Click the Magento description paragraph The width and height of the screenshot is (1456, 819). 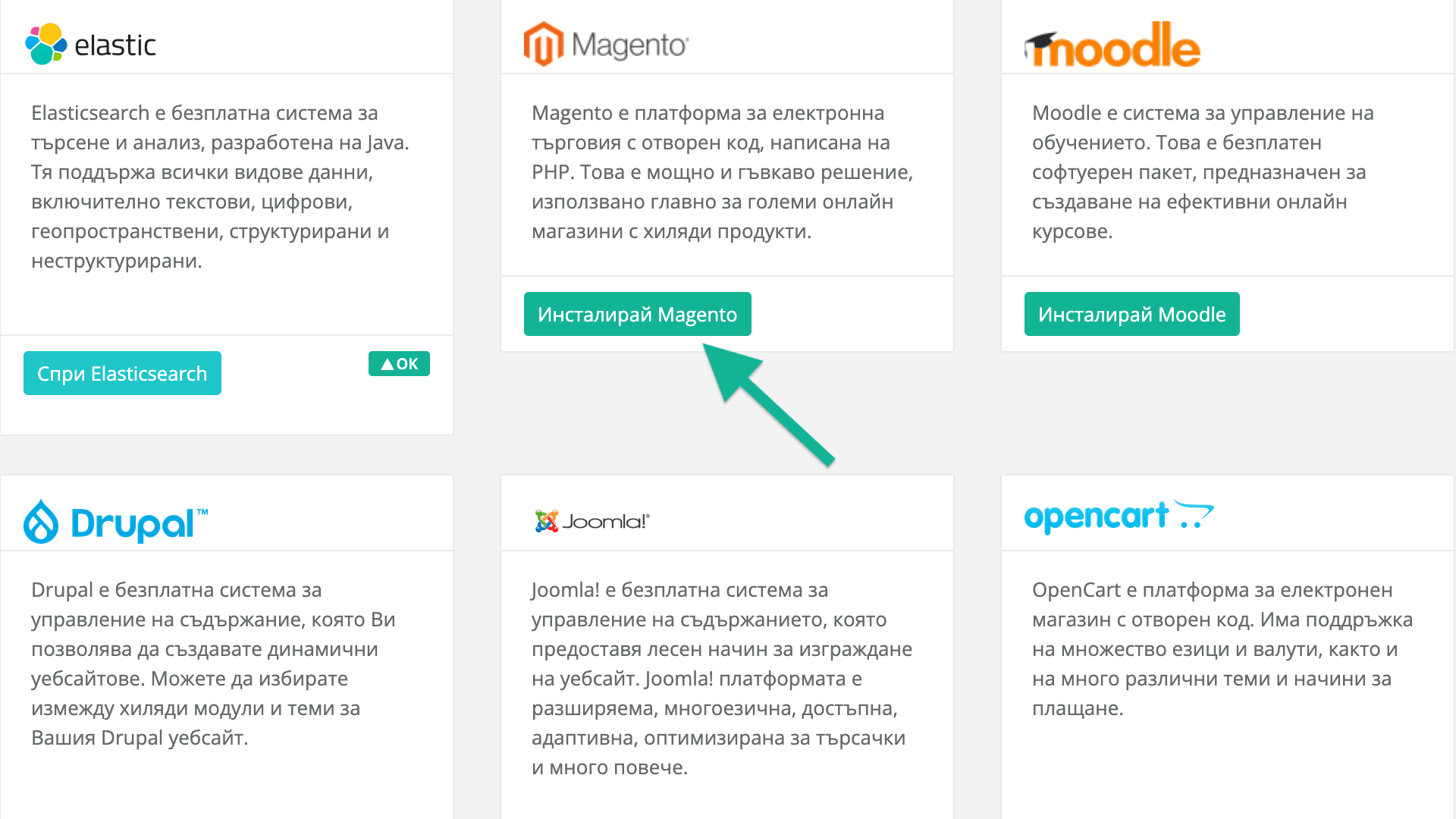(x=722, y=172)
